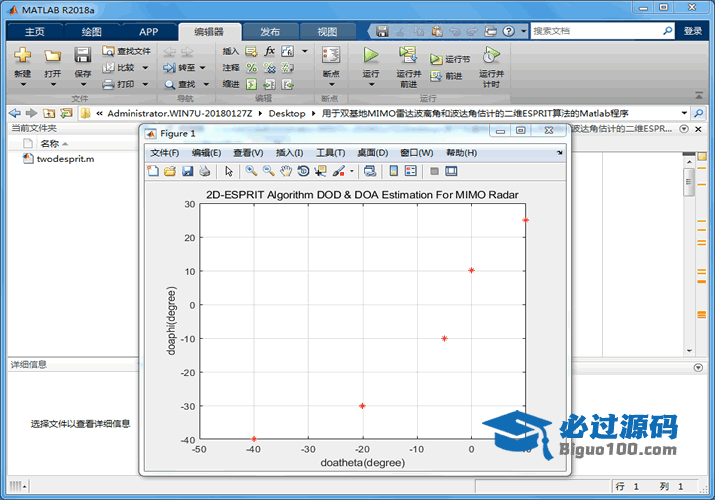The height and width of the screenshot is (500, 715).
Task: Expand details panel chevron at right
Action: [698, 367]
